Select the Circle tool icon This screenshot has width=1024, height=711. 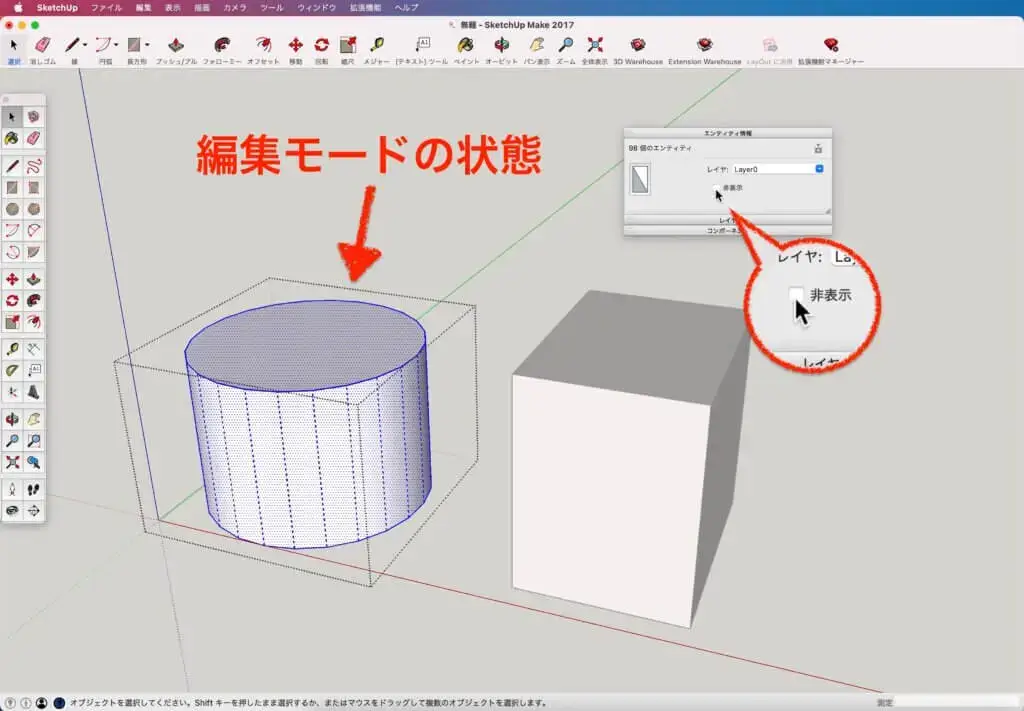12,209
